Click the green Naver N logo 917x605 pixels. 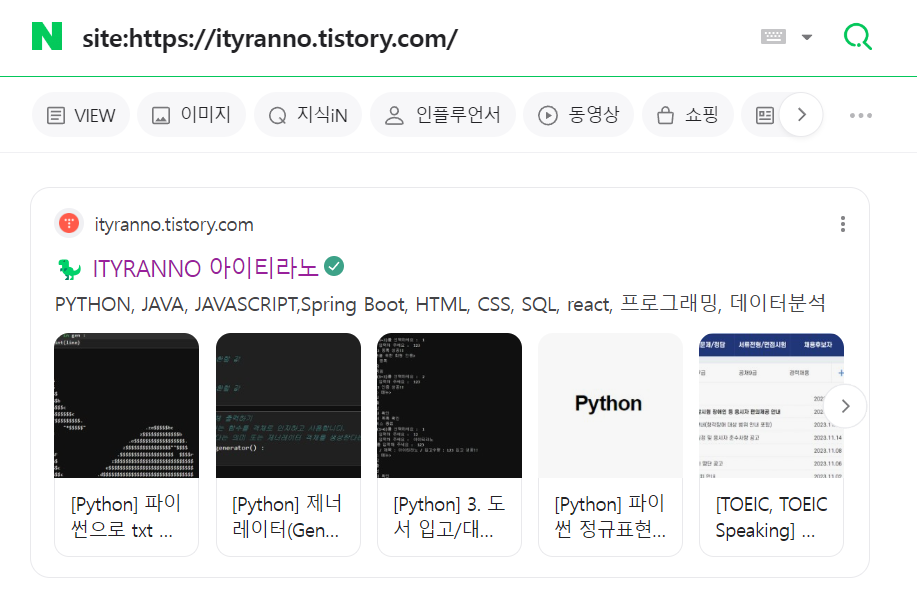click(47, 36)
